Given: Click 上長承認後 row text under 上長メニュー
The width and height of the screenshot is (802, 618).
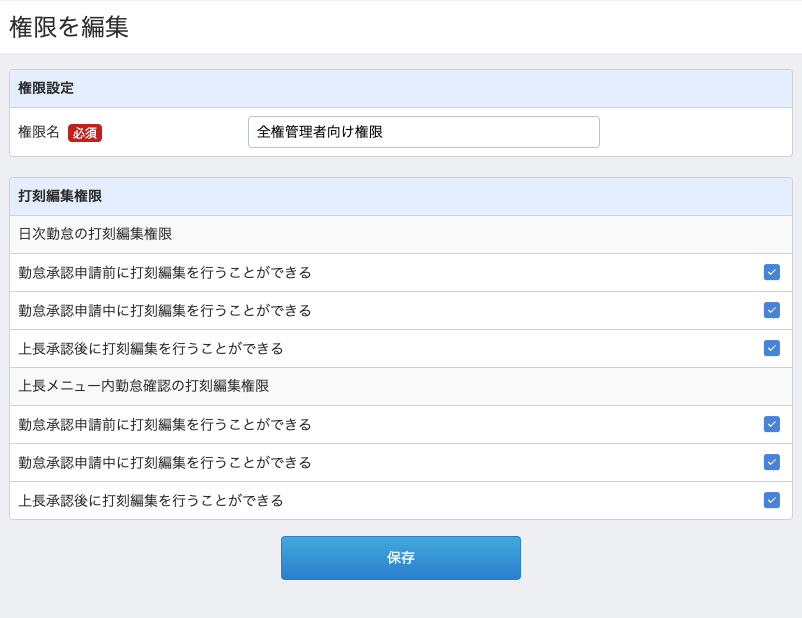Looking at the screenshot, I should tap(151, 500).
